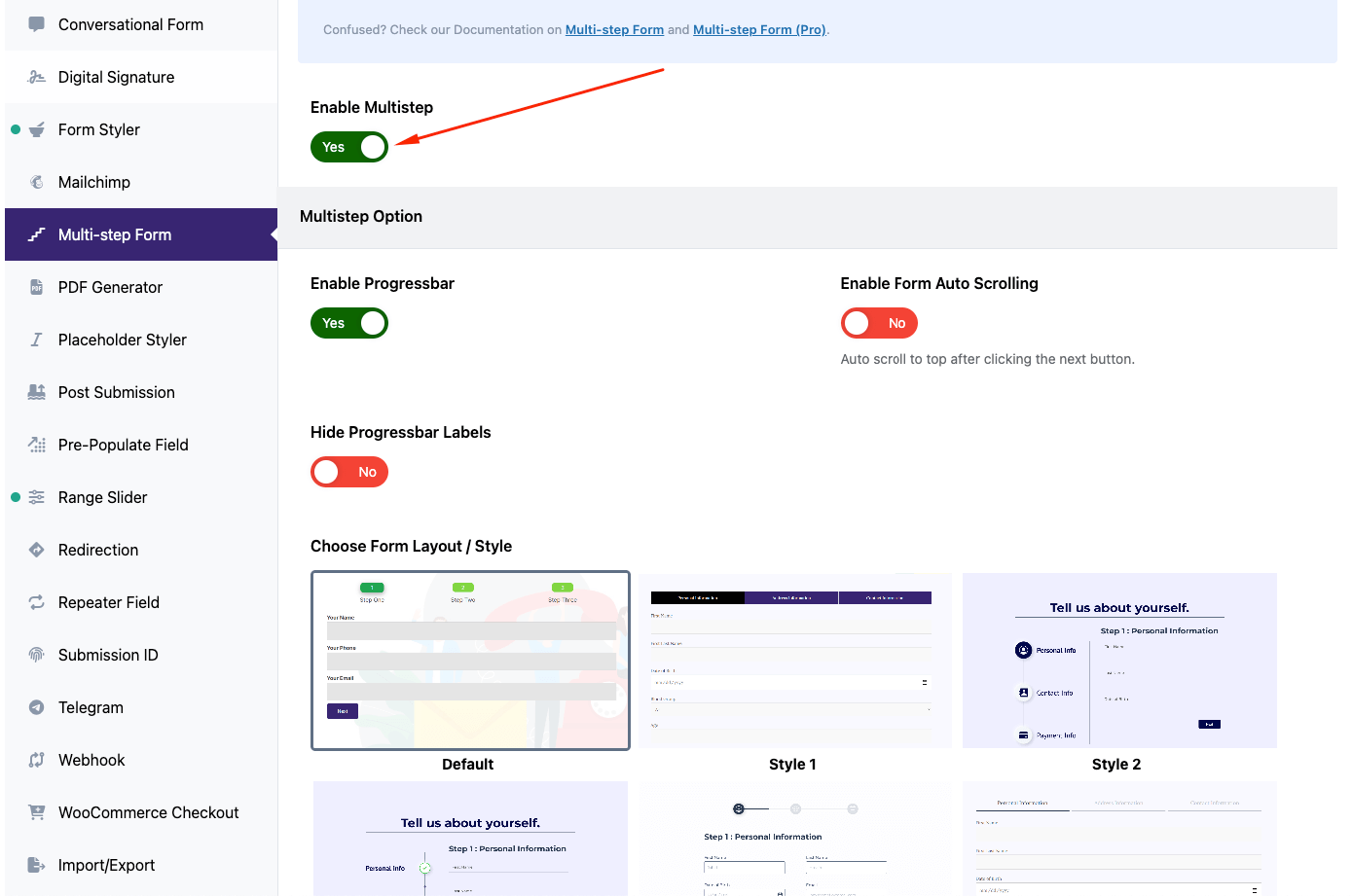Choose the Style 2 layout preview

coord(1118,661)
